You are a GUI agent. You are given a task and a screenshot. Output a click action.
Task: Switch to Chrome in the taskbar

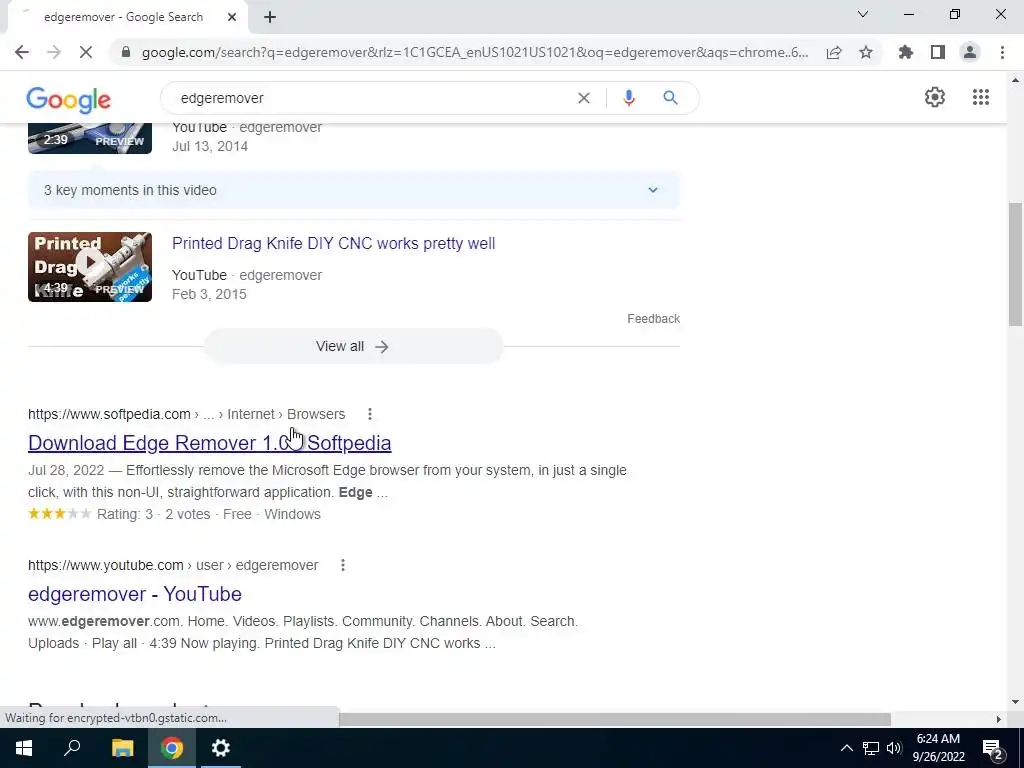click(172, 748)
